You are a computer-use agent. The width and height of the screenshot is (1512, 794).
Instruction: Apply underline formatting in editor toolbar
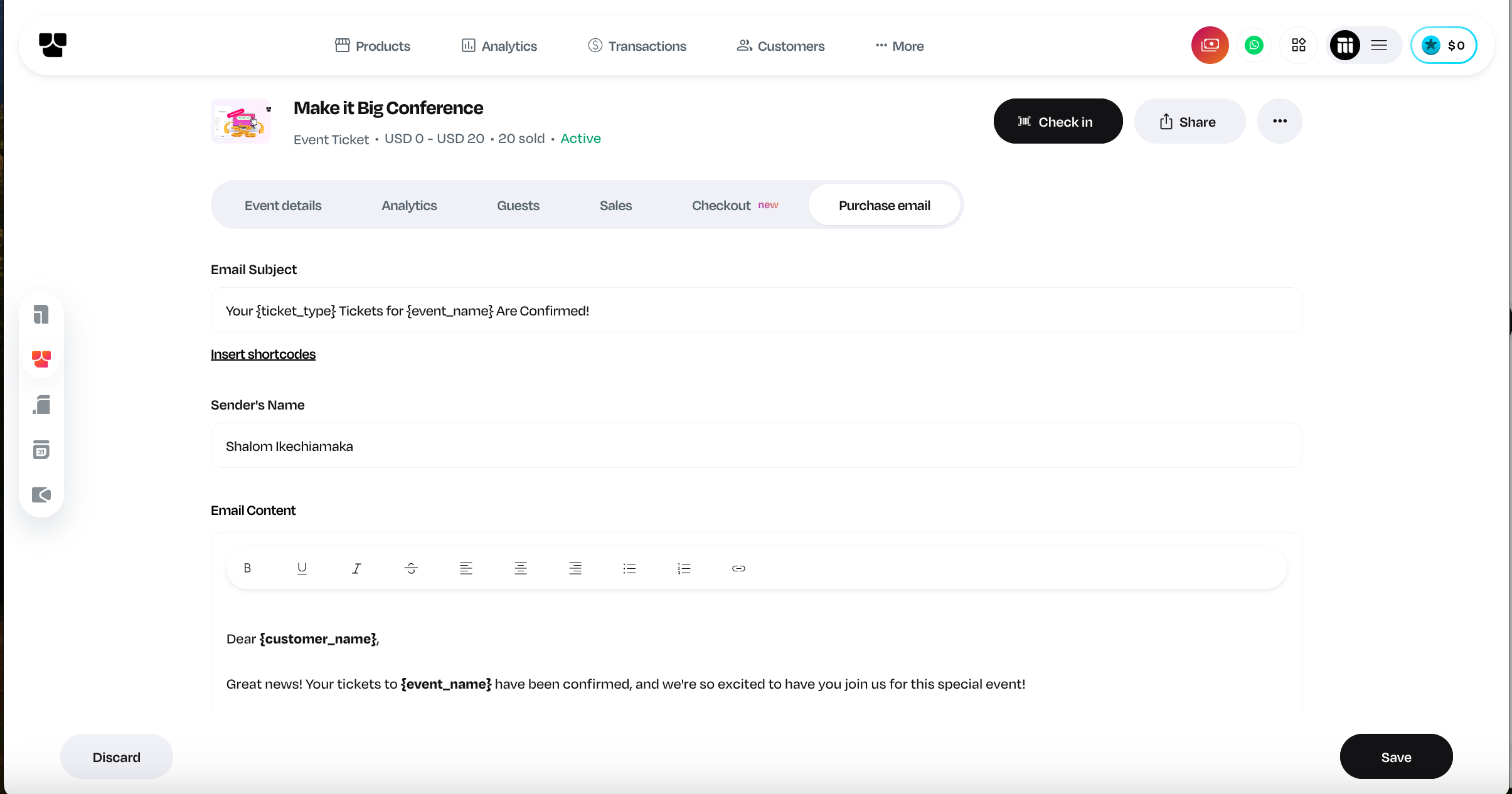coord(302,568)
